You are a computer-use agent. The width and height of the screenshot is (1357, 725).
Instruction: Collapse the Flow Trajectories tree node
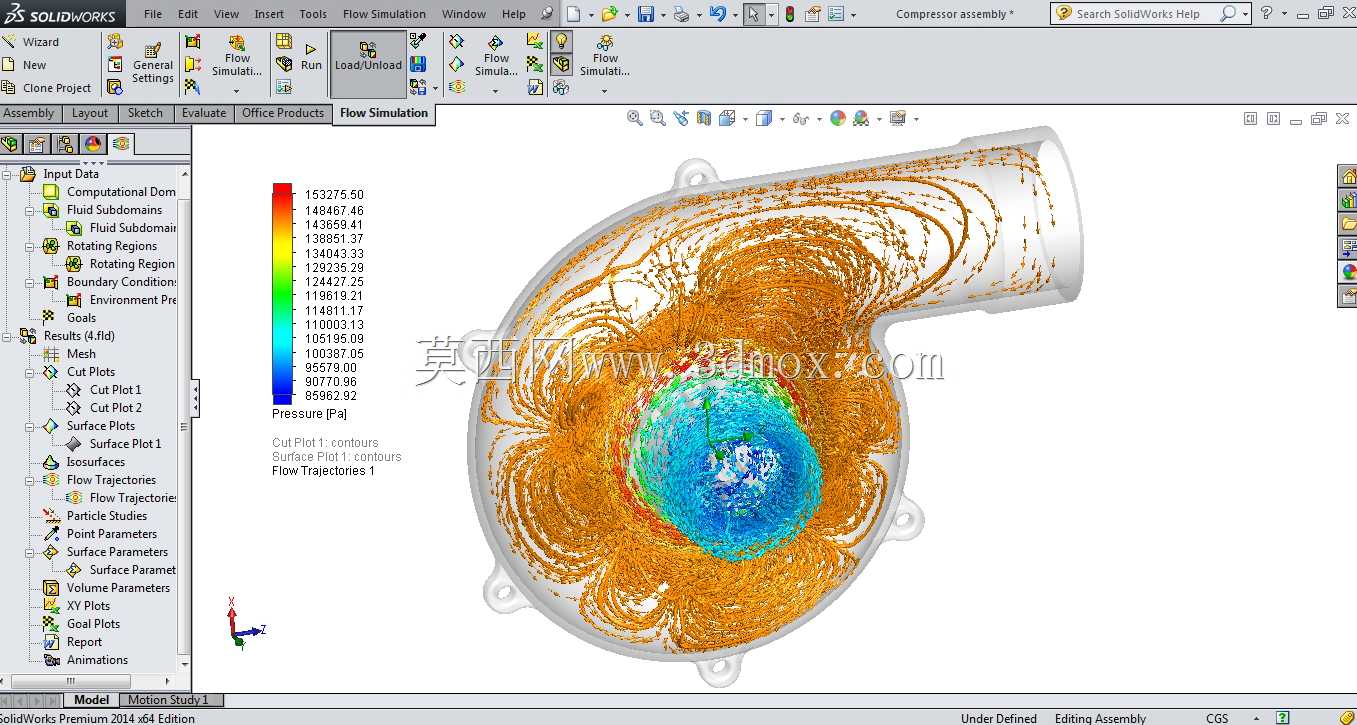coord(30,480)
